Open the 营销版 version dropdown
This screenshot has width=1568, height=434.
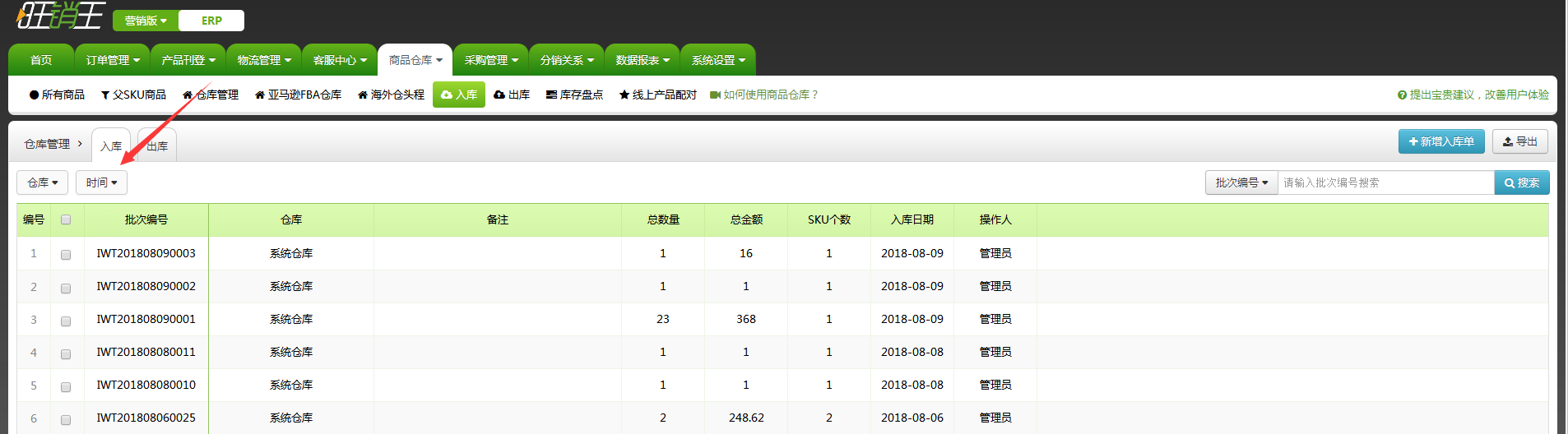[146, 21]
